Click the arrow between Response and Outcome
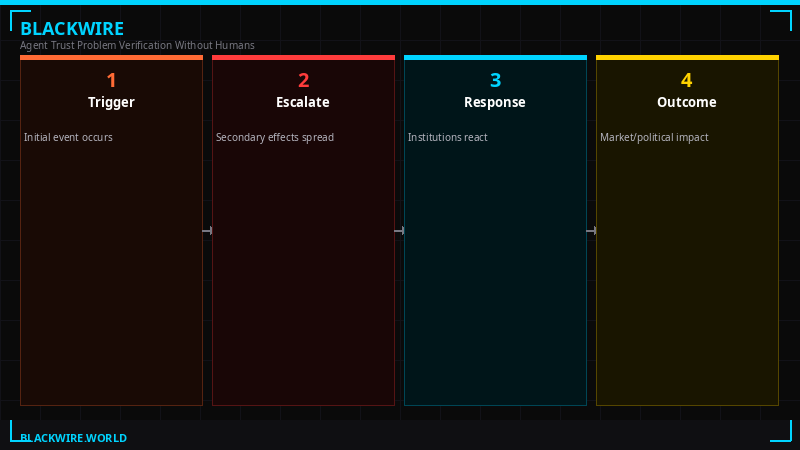Viewport: 800px width, 450px height. pos(591,231)
